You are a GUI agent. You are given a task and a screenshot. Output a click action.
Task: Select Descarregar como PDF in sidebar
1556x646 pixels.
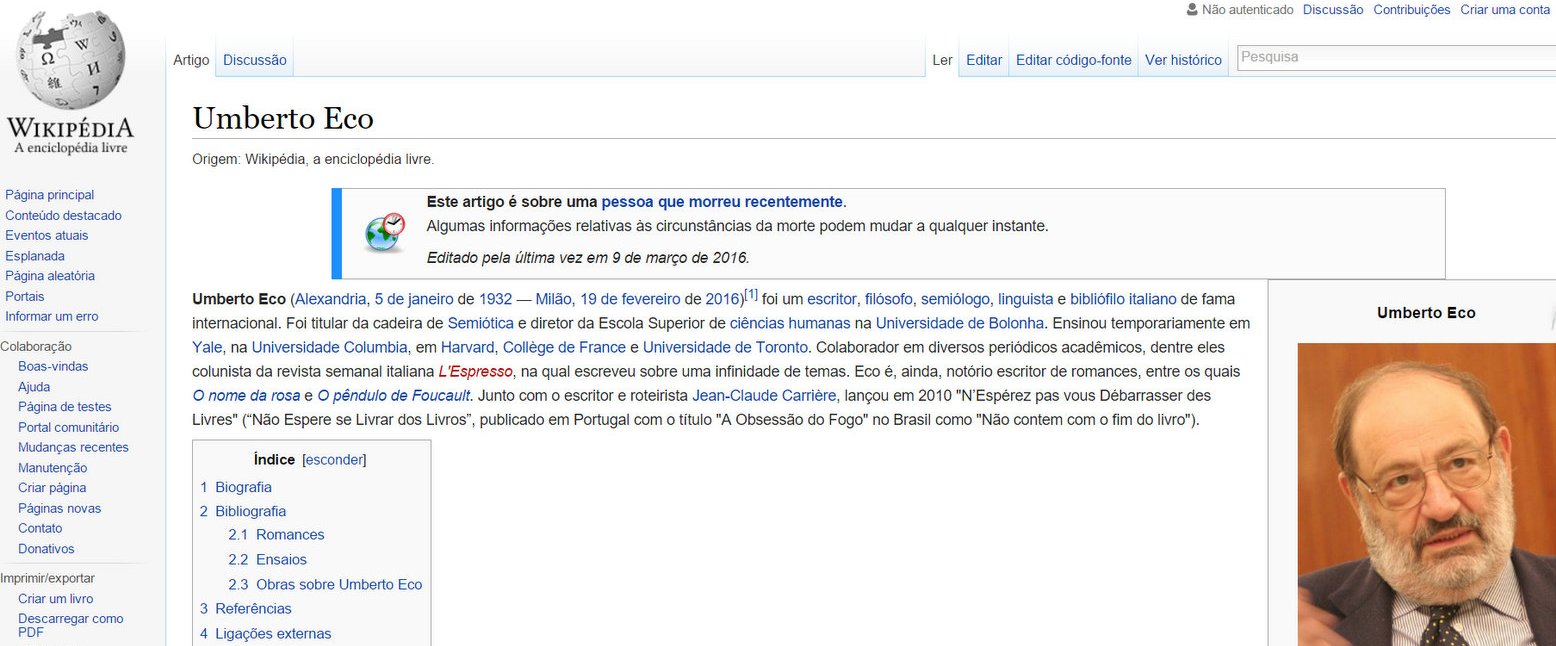(x=70, y=625)
